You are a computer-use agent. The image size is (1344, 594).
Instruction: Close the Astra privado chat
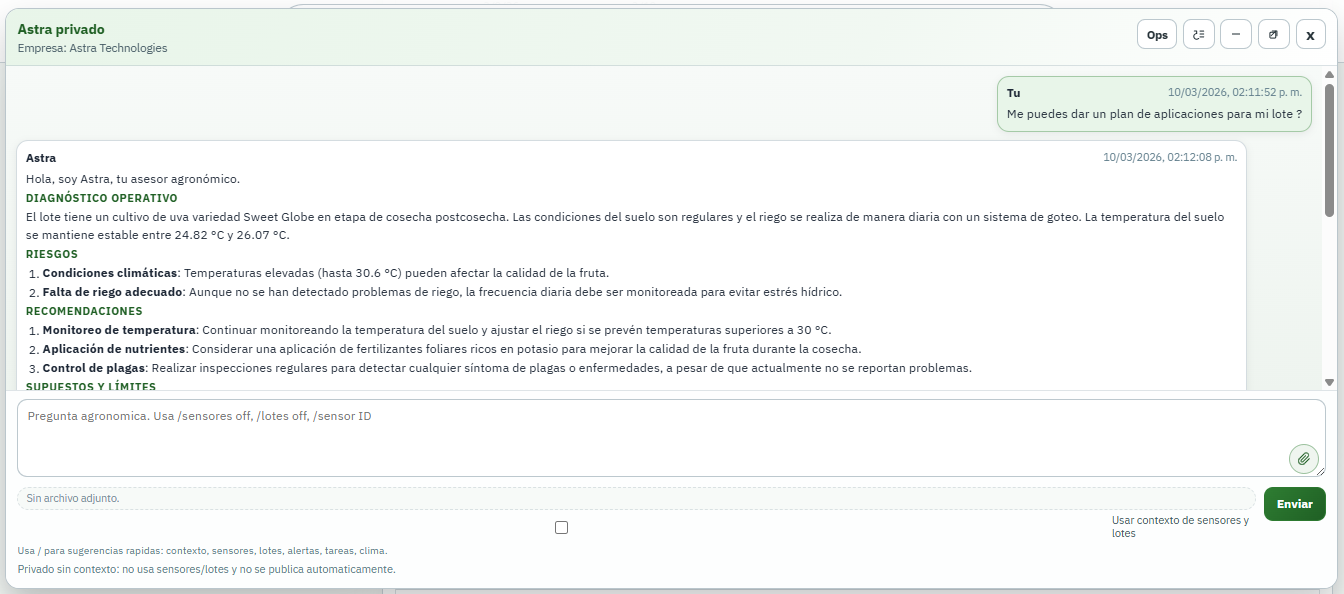[x=1310, y=33]
